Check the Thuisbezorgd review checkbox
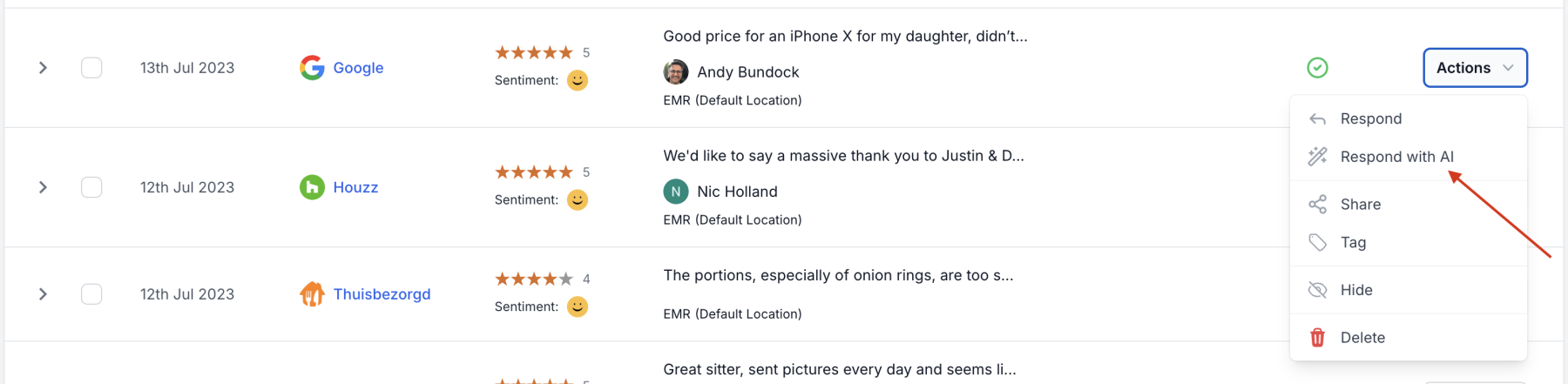The width and height of the screenshot is (1568, 384). (x=91, y=294)
